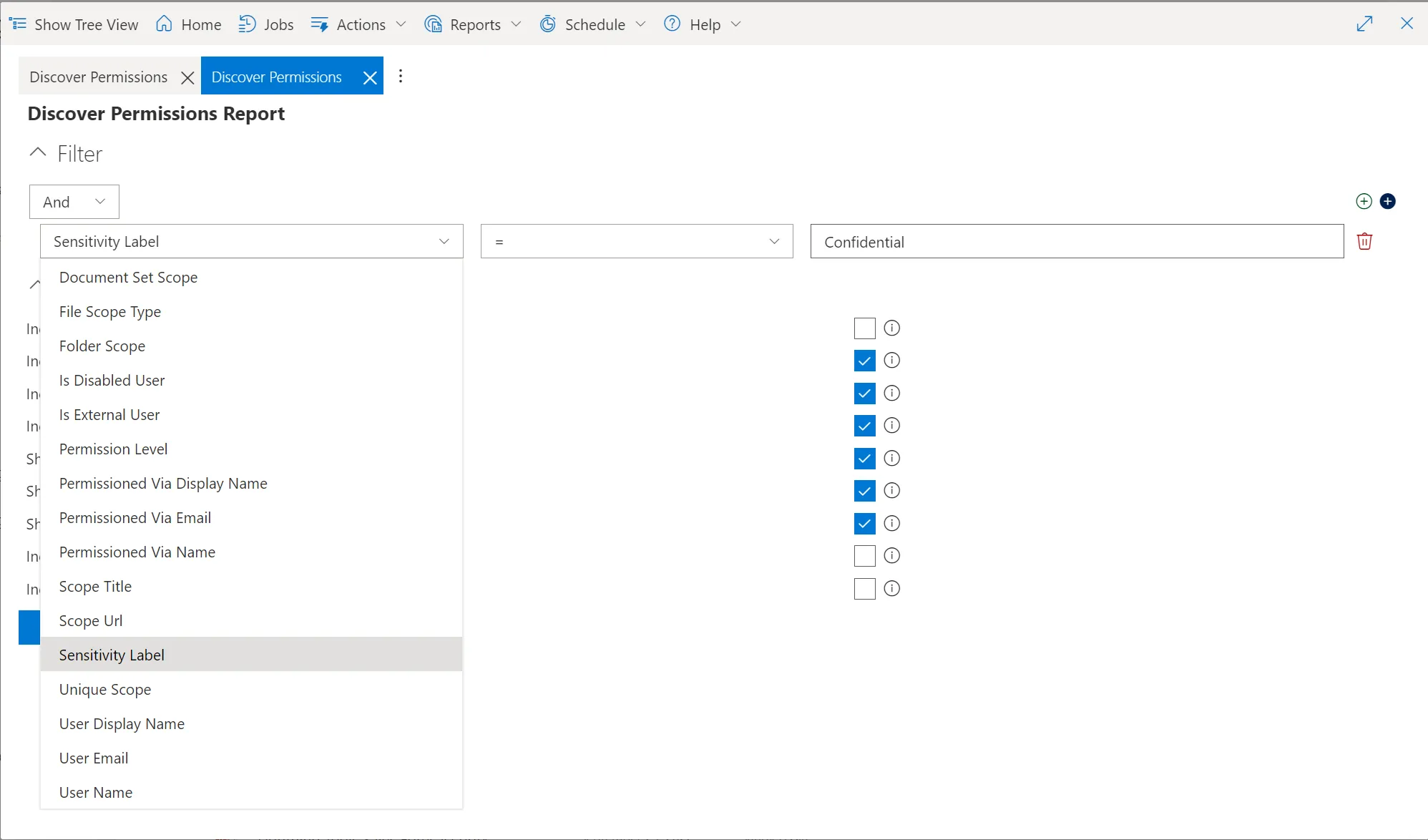Image resolution: width=1428 pixels, height=840 pixels.
Task: Collapse the Filter section
Action: coord(37,152)
